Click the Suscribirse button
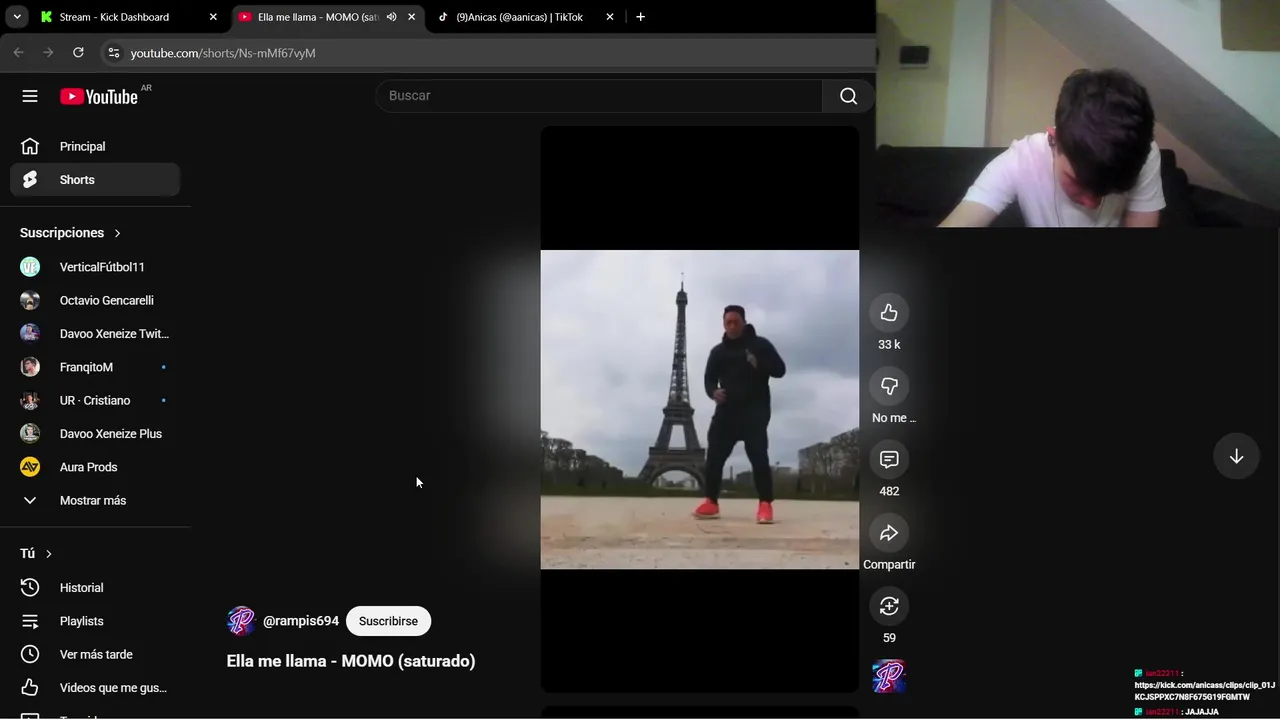The image size is (1280, 720). [388, 621]
